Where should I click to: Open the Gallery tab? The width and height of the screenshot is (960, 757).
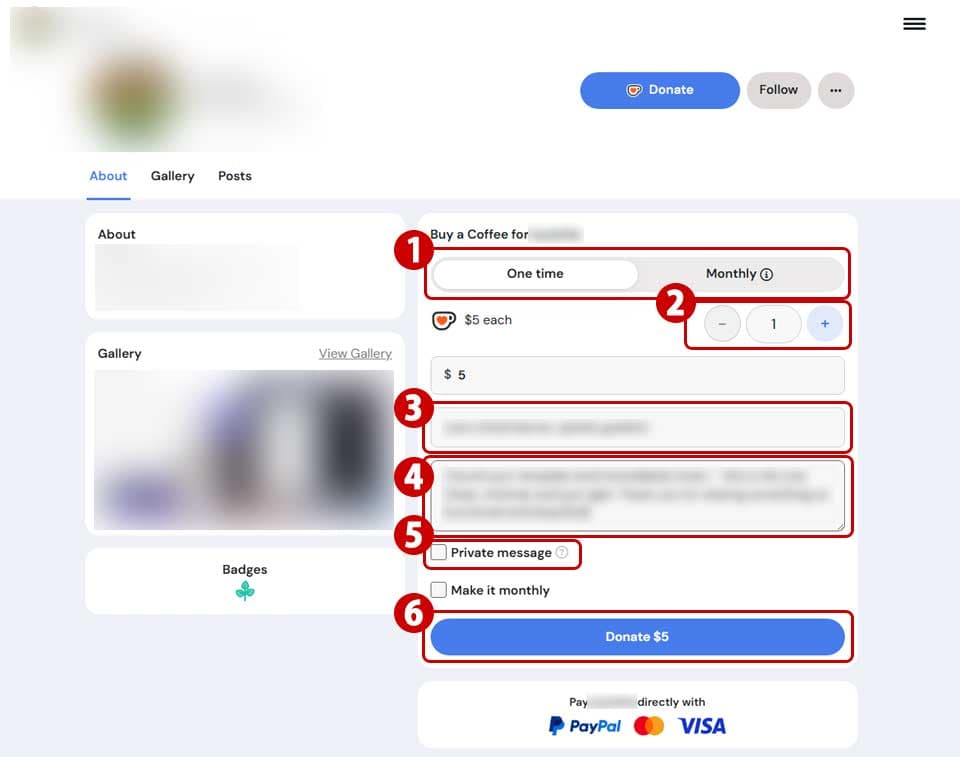coord(173,176)
